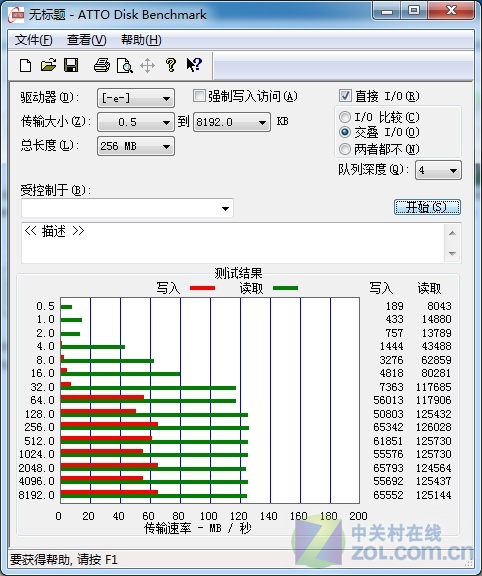
Task: Click write value 65793
Action: pyautogui.click(x=388, y=468)
